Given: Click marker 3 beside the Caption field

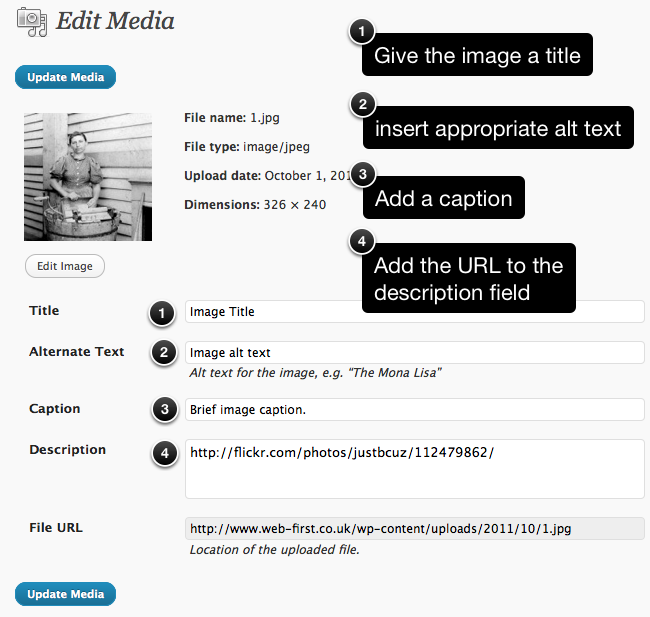Looking at the screenshot, I should (x=165, y=409).
